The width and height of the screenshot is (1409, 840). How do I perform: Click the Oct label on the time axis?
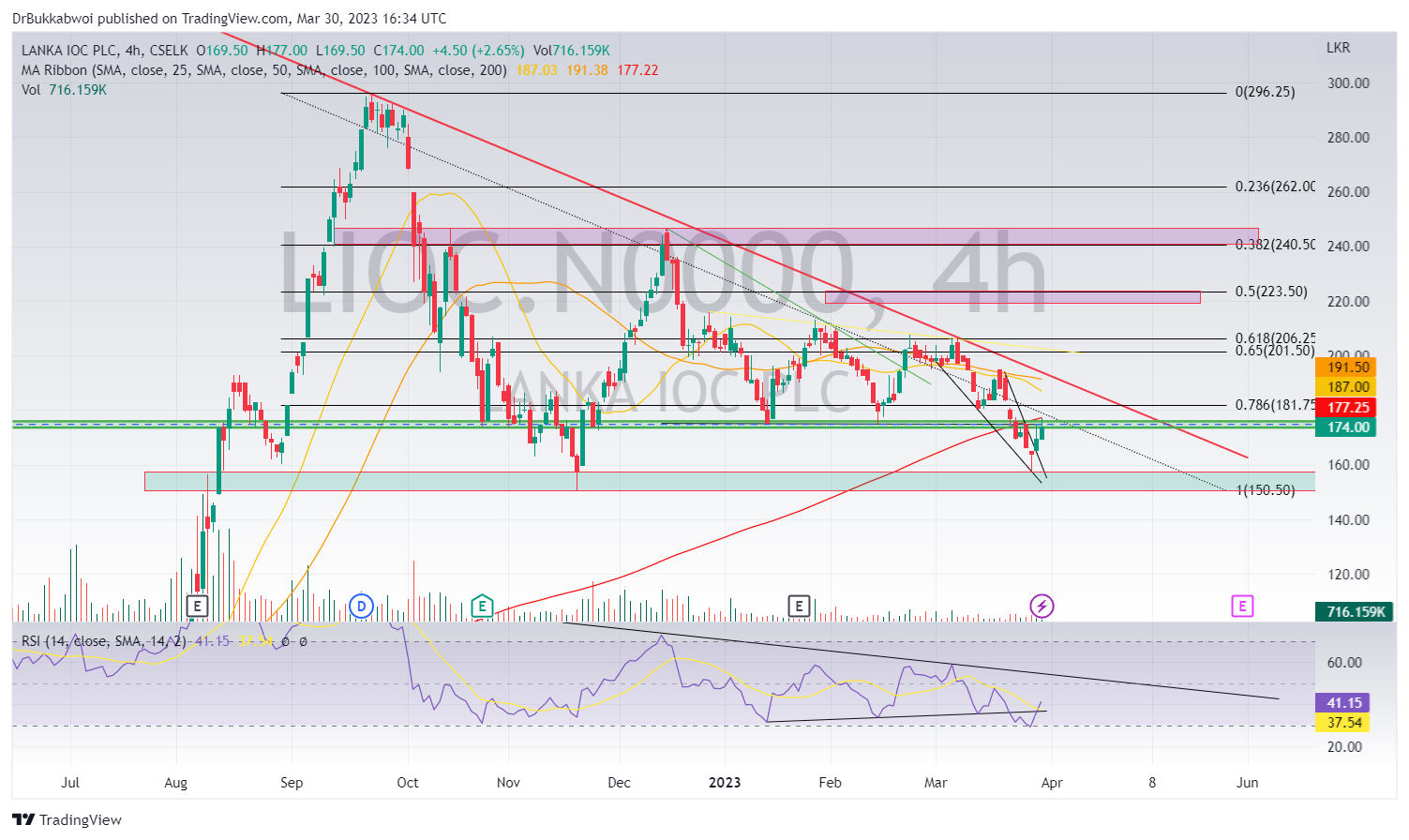[x=408, y=782]
